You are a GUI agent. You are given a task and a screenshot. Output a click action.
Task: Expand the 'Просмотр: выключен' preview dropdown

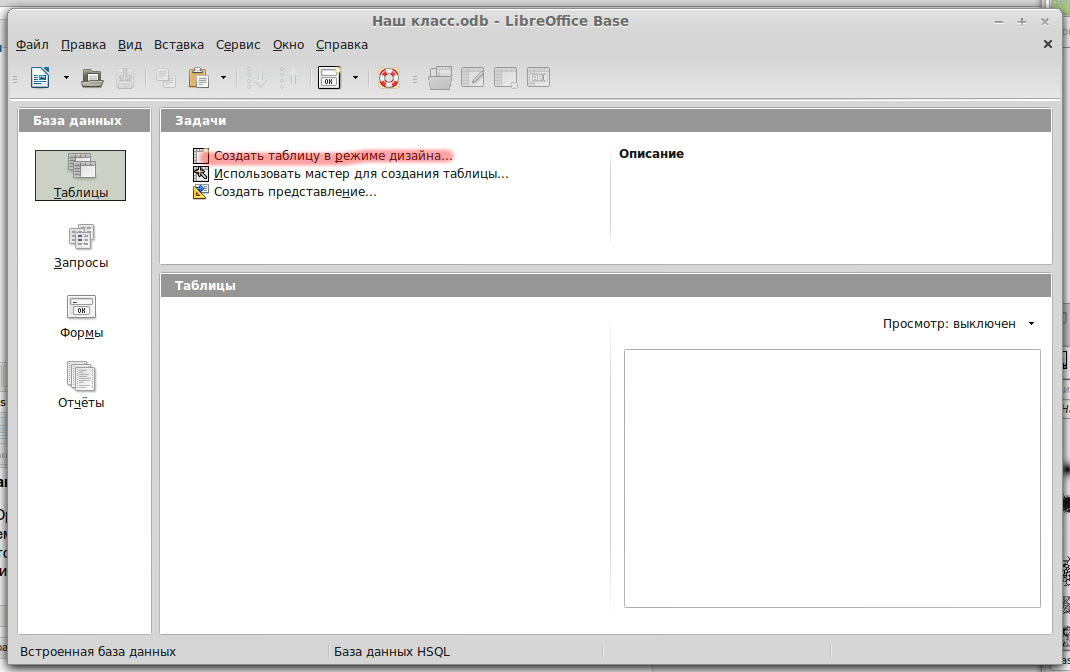point(1031,324)
